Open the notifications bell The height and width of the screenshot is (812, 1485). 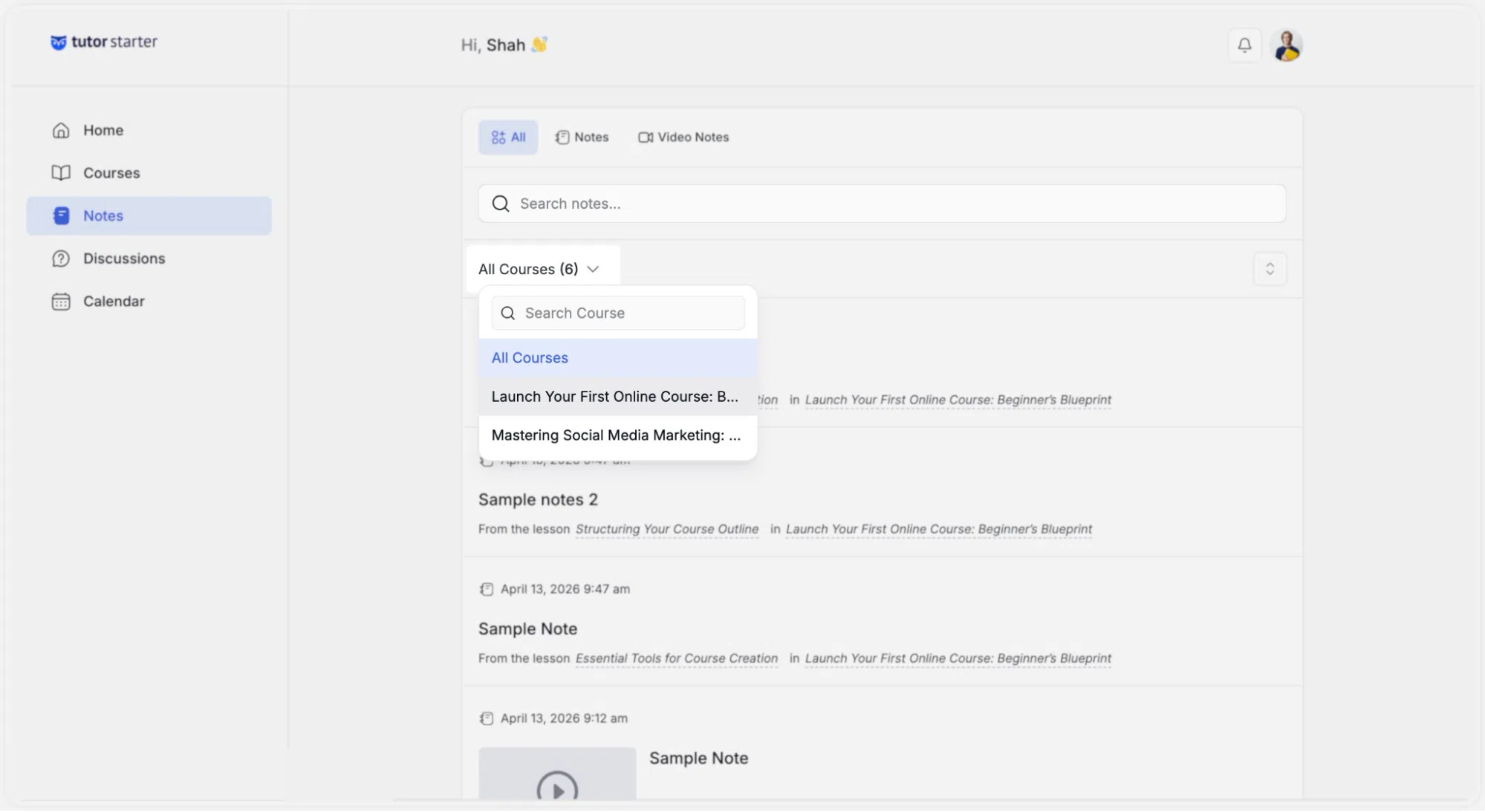point(1244,45)
